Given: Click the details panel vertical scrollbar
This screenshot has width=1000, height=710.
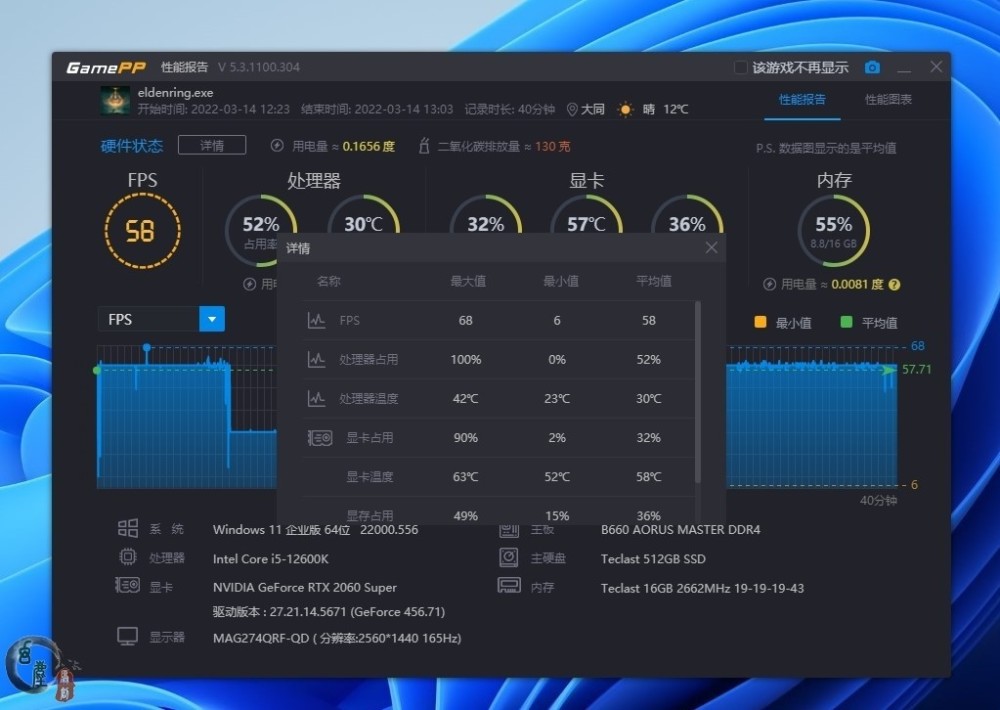Looking at the screenshot, I should coord(698,392).
